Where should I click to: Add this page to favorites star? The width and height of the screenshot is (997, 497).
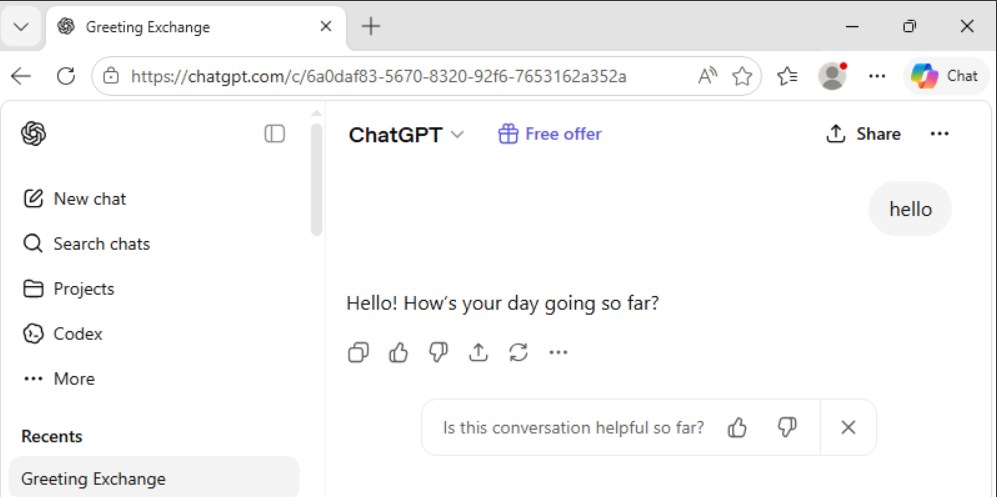tap(742, 77)
